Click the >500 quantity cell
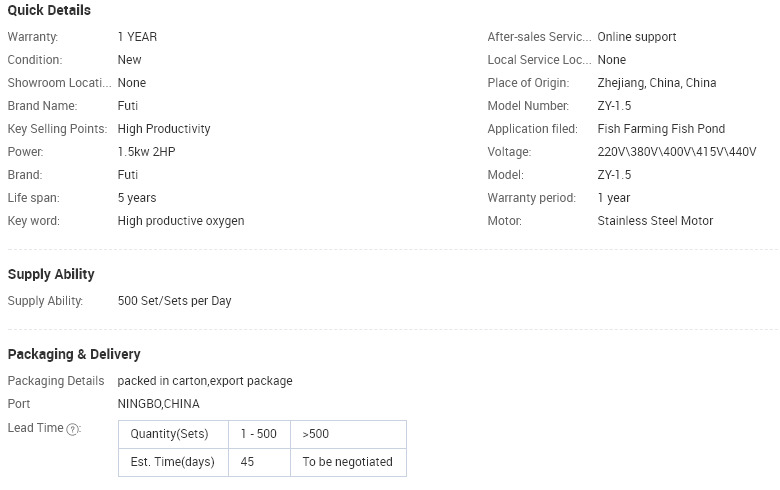The image size is (780, 490). tap(348, 434)
